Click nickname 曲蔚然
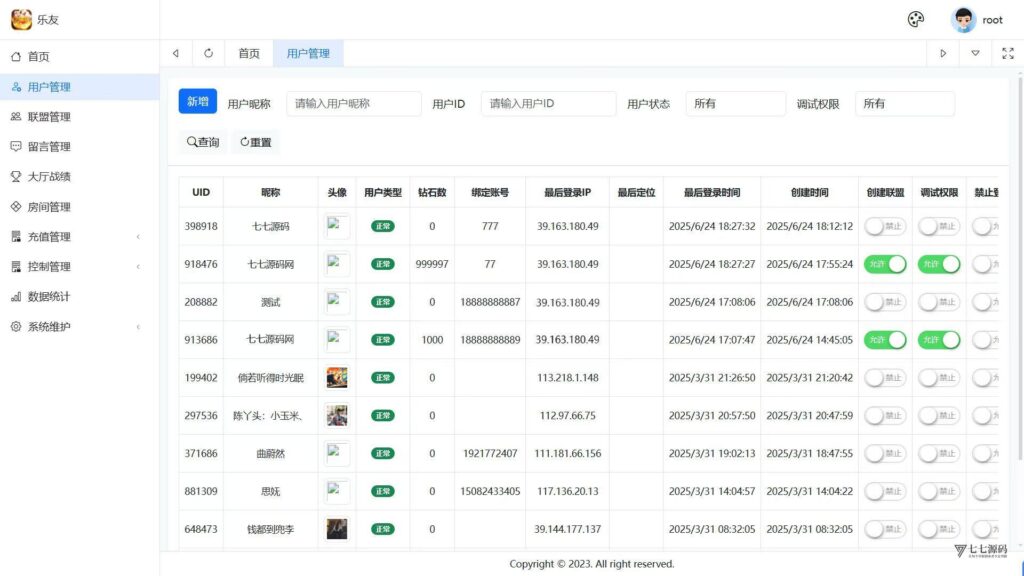The width and height of the screenshot is (1024, 576). pyautogui.click(x=270, y=453)
